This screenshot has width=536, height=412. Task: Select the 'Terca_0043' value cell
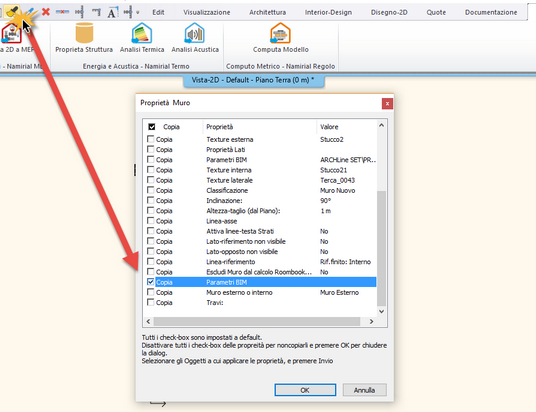(x=337, y=180)
